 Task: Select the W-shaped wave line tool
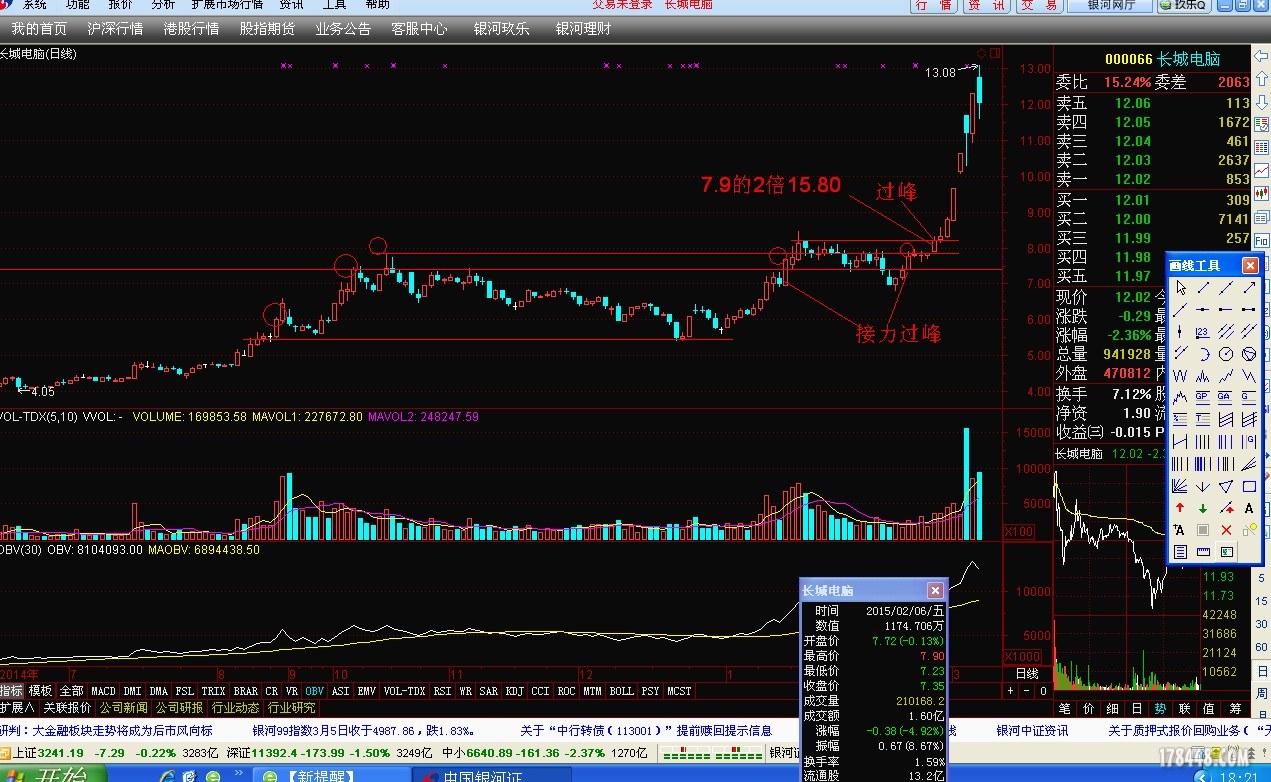tap(1181, 376)
